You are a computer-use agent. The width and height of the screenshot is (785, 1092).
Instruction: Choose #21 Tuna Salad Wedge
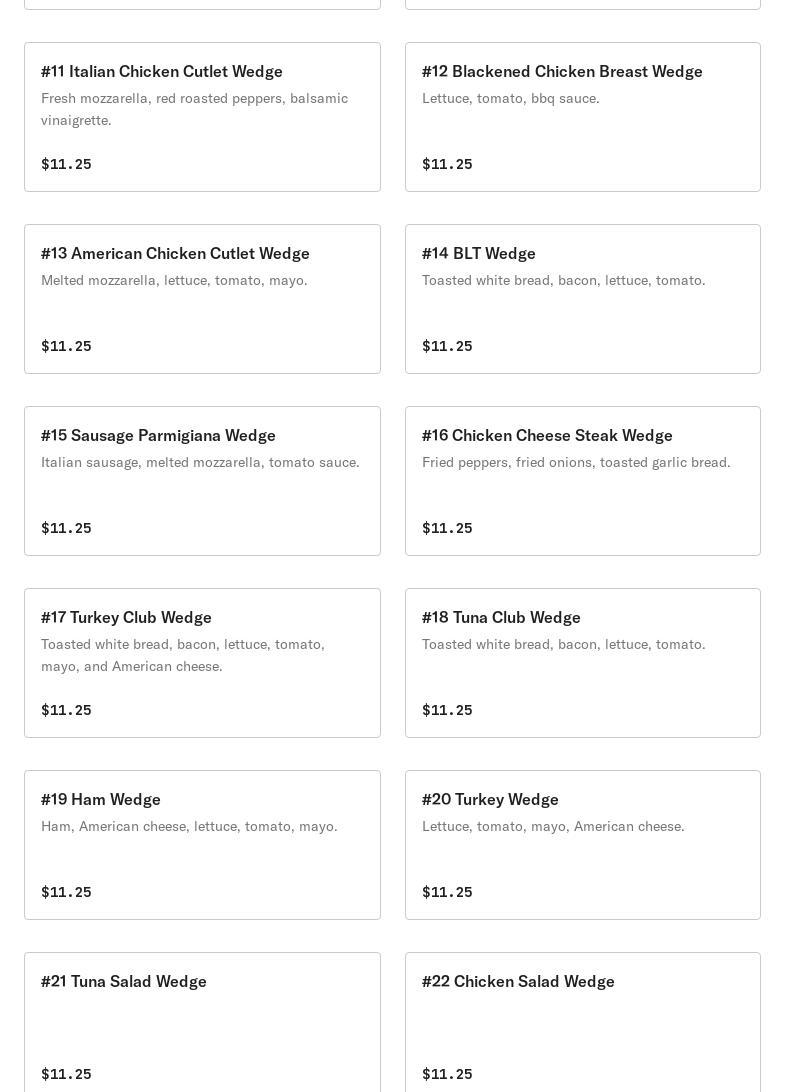coord(124,981)
